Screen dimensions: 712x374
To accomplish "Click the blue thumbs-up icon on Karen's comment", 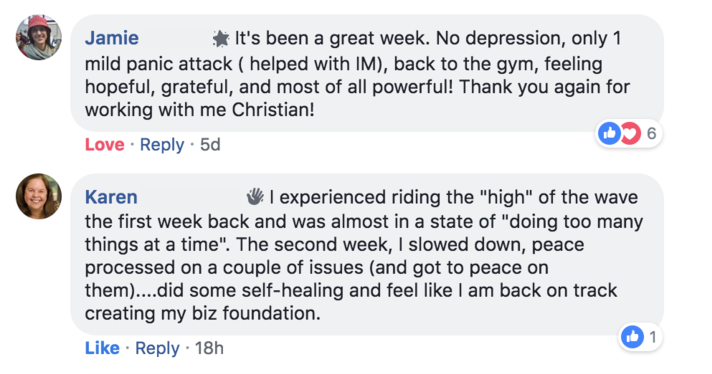I will coord(632,337).
